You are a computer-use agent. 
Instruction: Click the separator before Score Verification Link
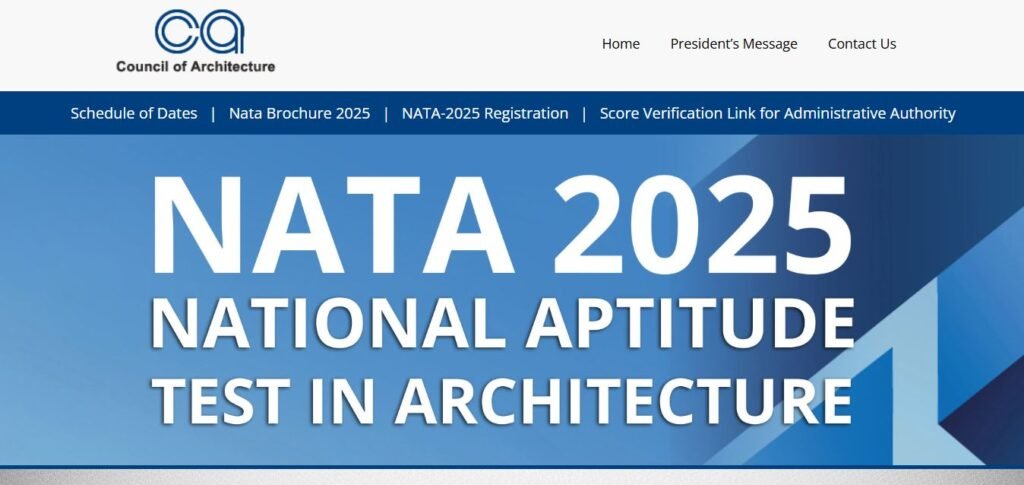(x=584, y=114)
